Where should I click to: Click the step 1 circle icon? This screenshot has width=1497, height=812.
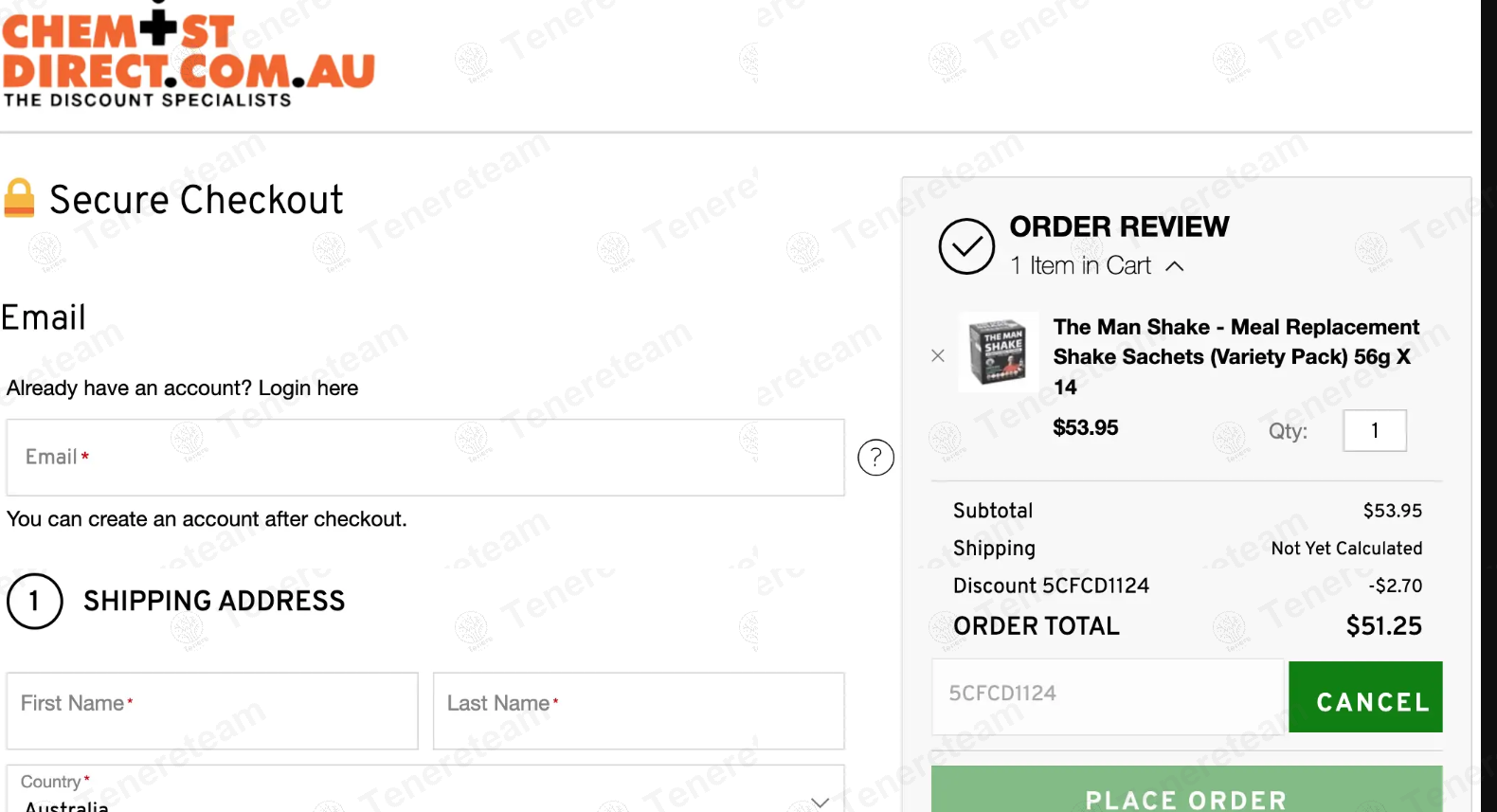coord(35,601)
